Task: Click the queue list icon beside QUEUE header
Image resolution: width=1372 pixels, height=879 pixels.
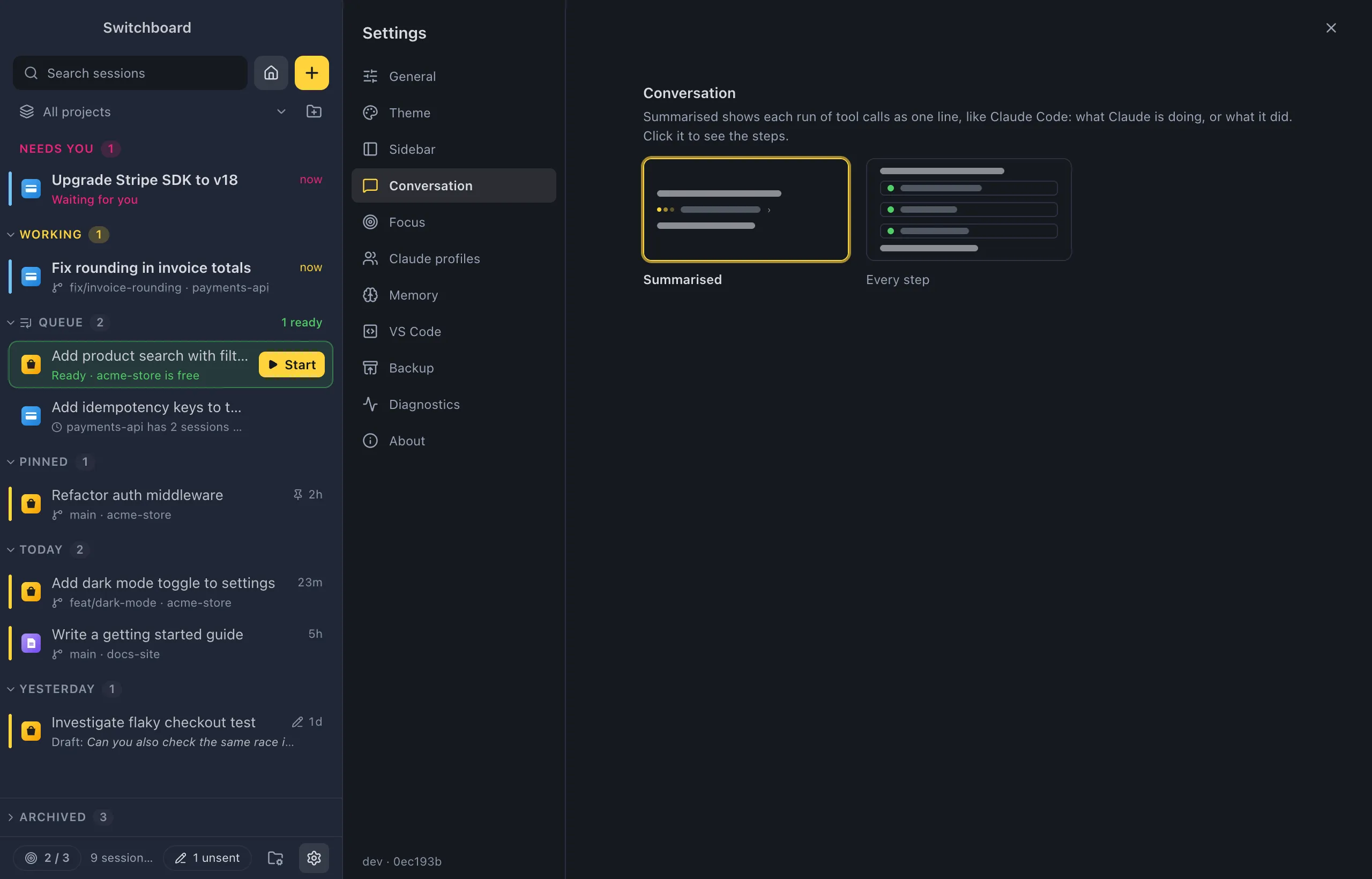Action: coord(26,323)
